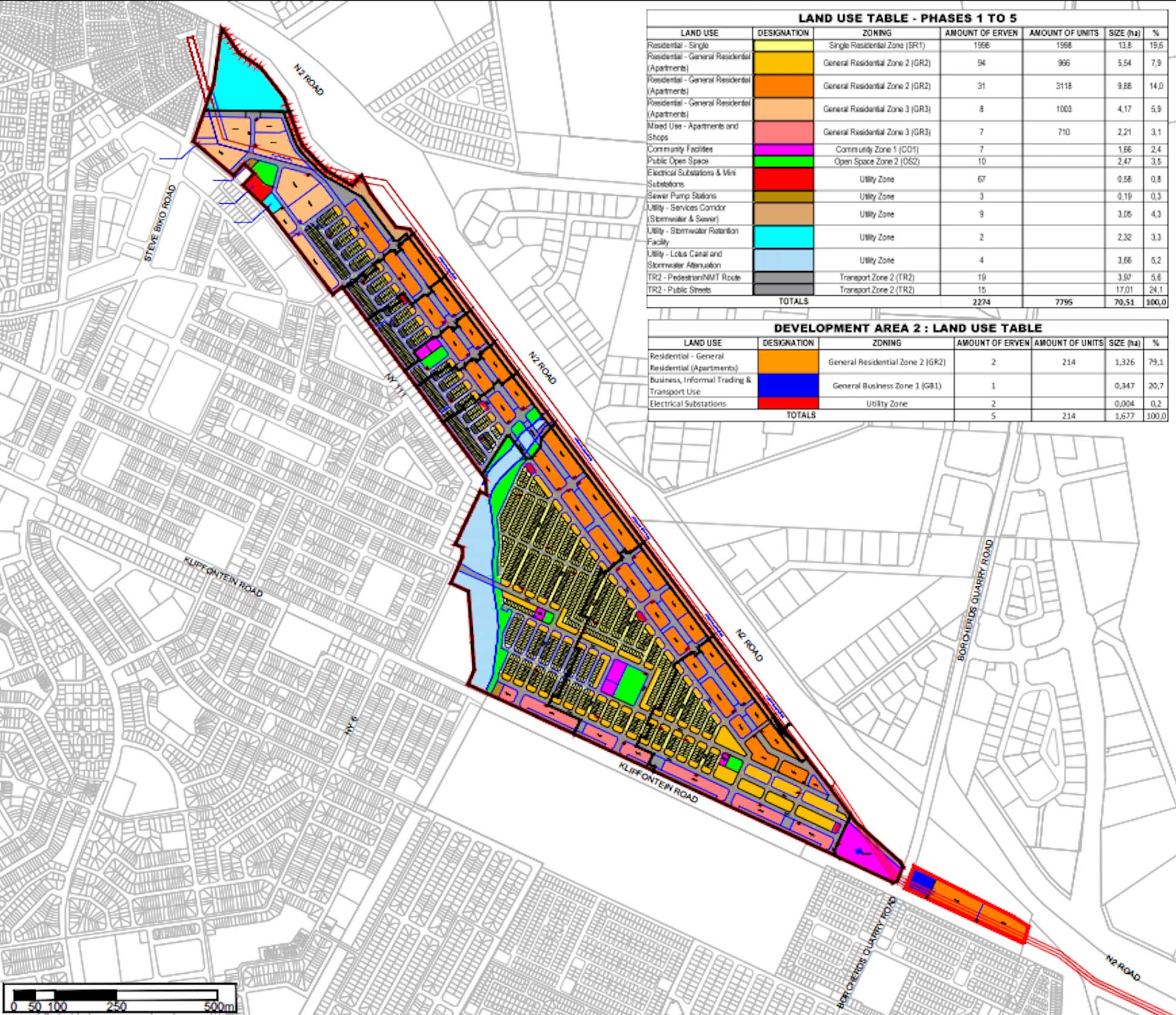This screenshot has width=1176, height=1015.
Task: Click the grey TR2 - Public Streets swatch
Action: click(x=783, y=290)
